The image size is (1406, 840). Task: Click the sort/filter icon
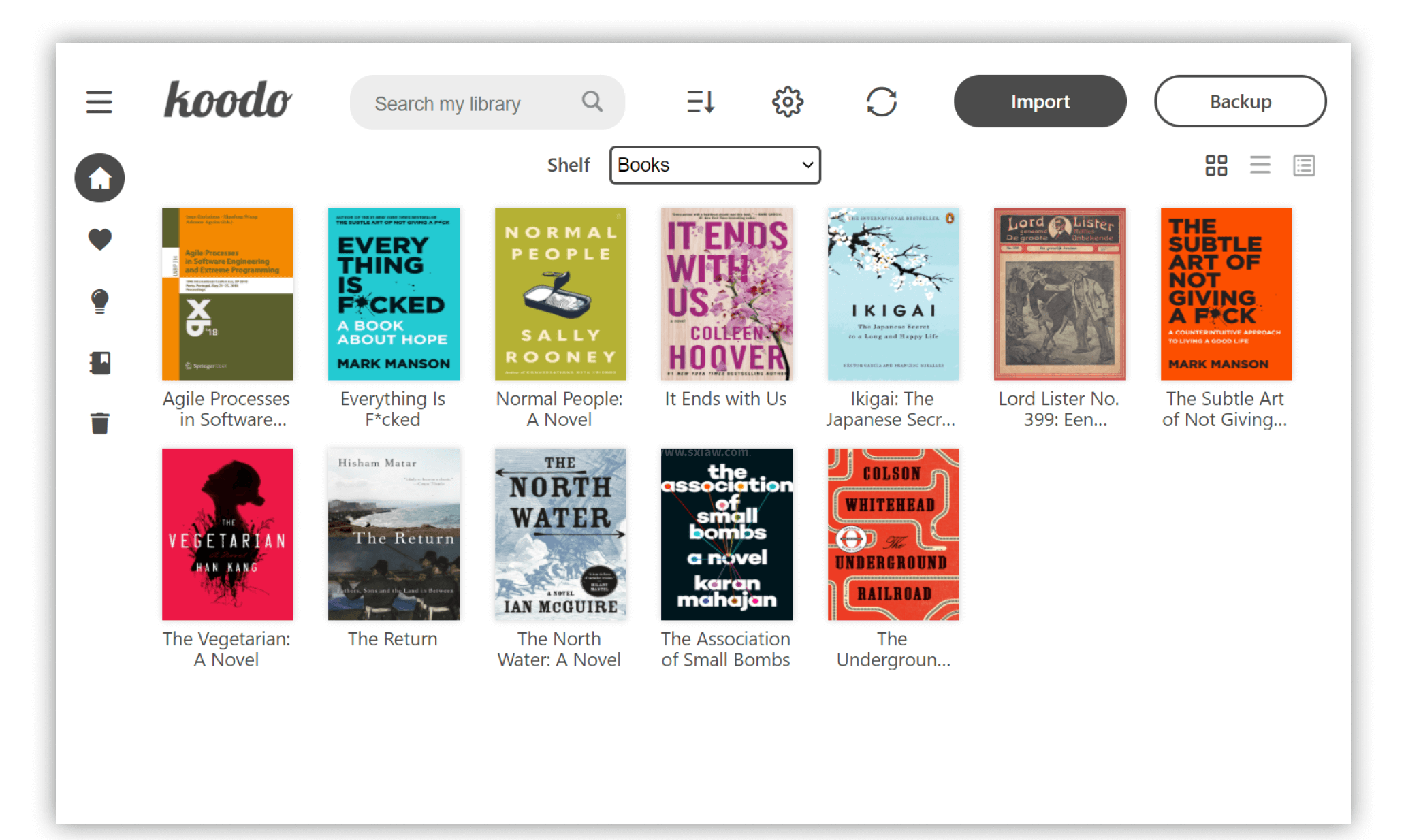point(701,101)
